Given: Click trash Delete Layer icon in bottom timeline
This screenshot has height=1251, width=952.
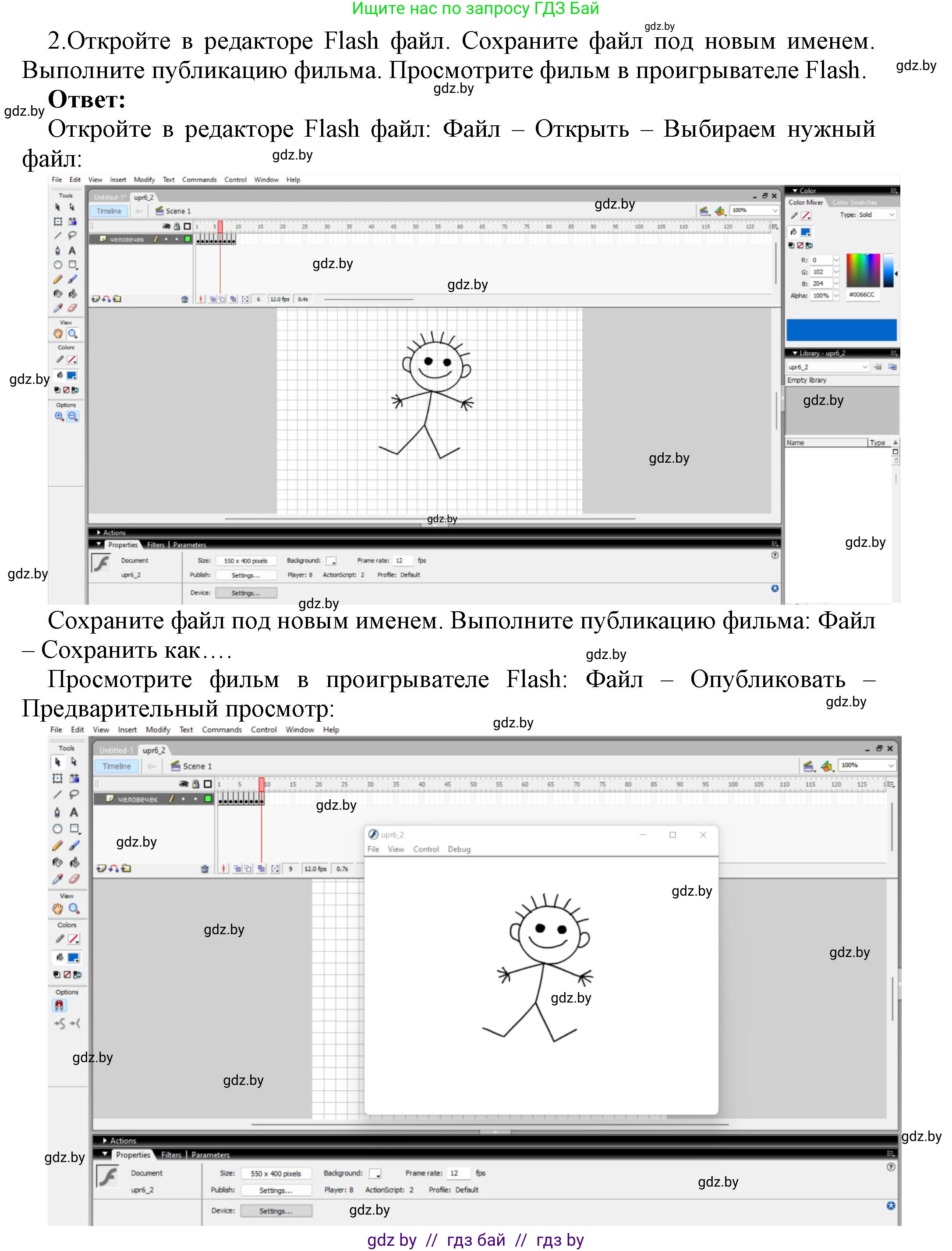Looking at the screenshot, I should [205, 868].
